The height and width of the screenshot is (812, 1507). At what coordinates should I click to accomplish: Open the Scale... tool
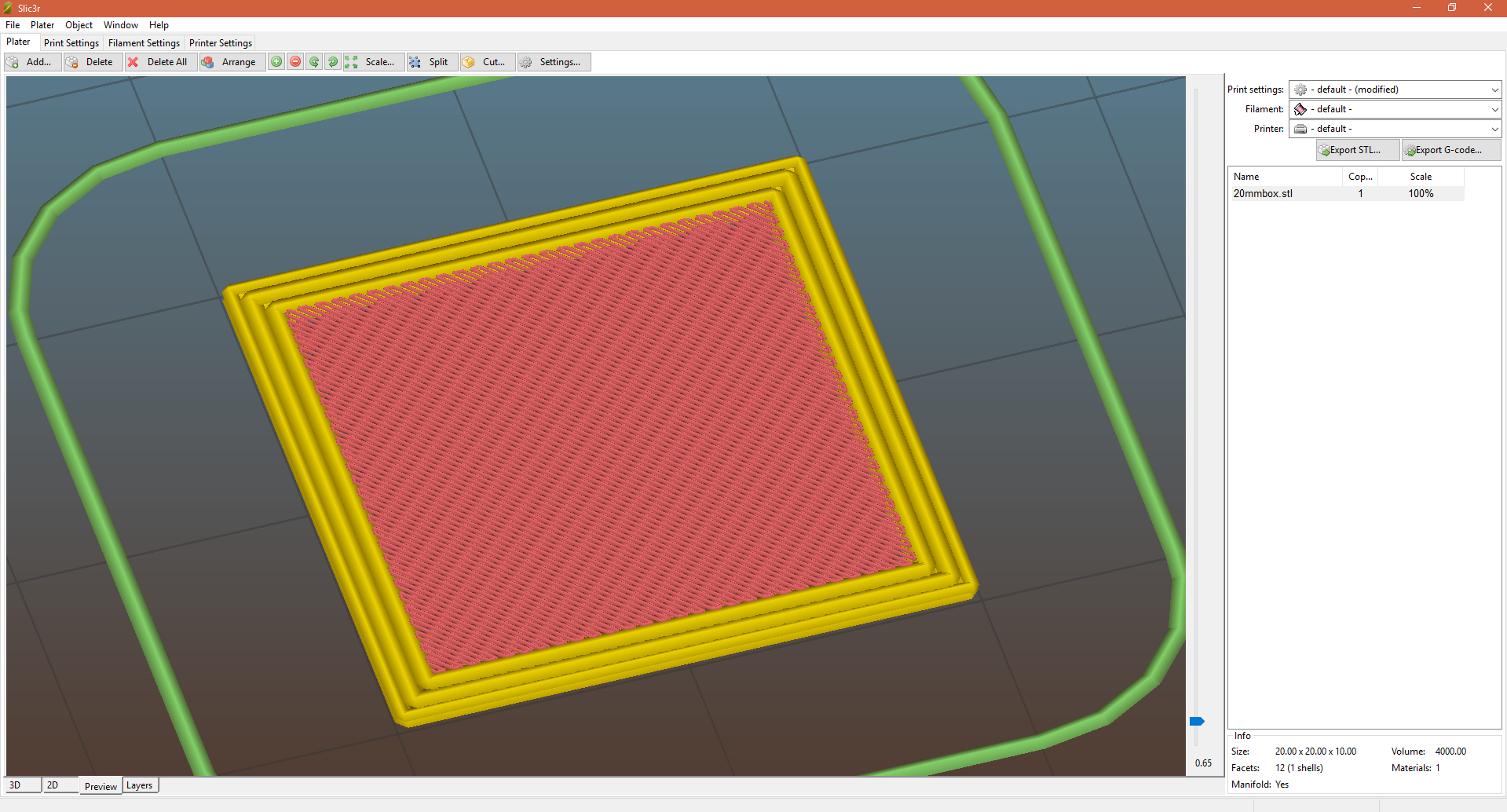point(374,62)
